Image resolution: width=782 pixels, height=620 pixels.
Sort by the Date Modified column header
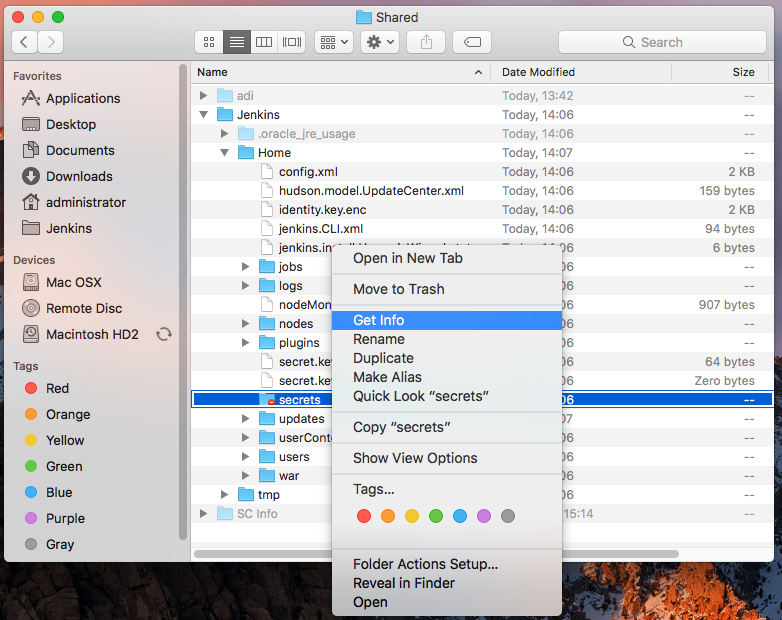581,72
